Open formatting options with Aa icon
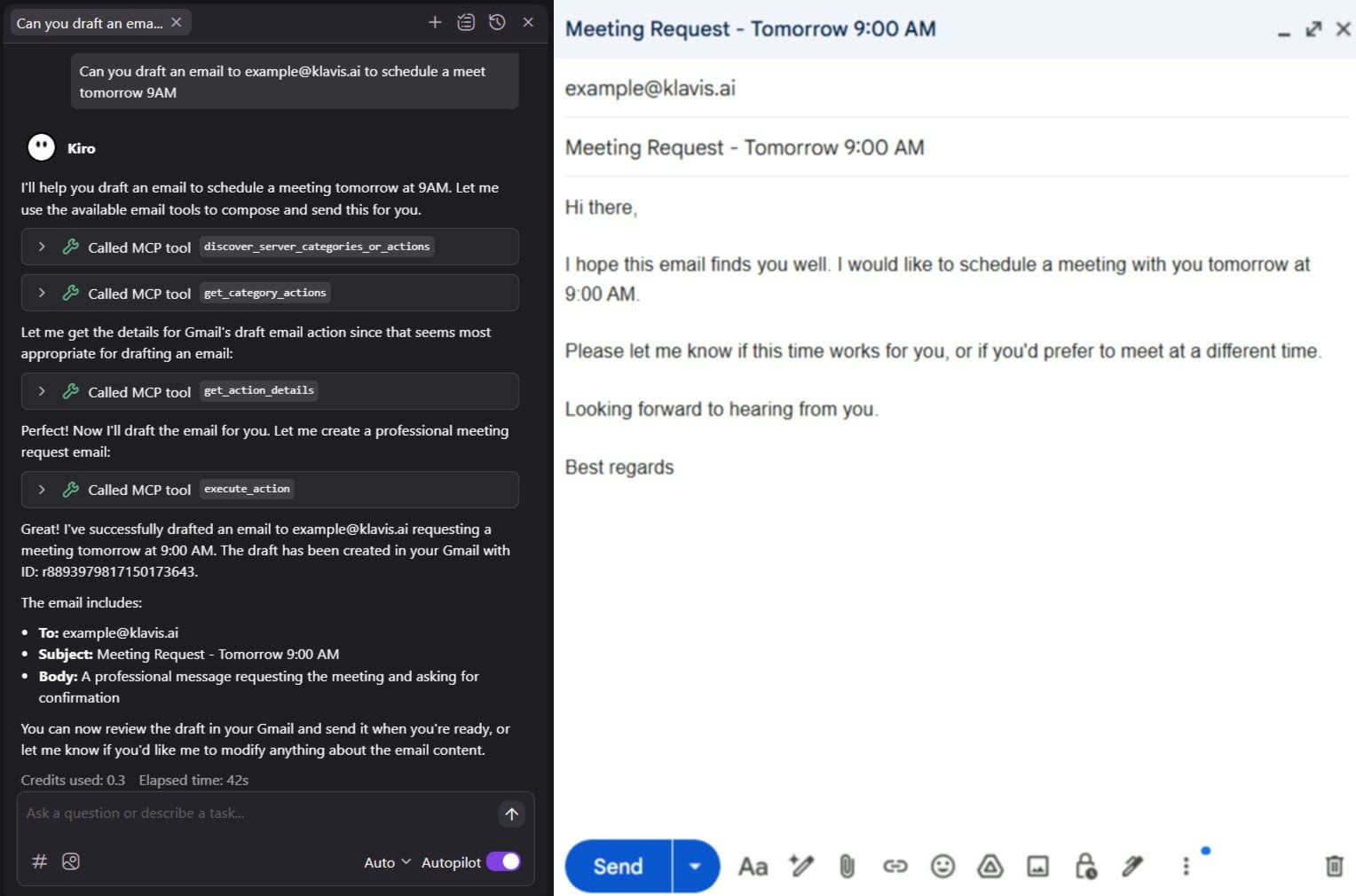1356x896 pixels. 753,866
